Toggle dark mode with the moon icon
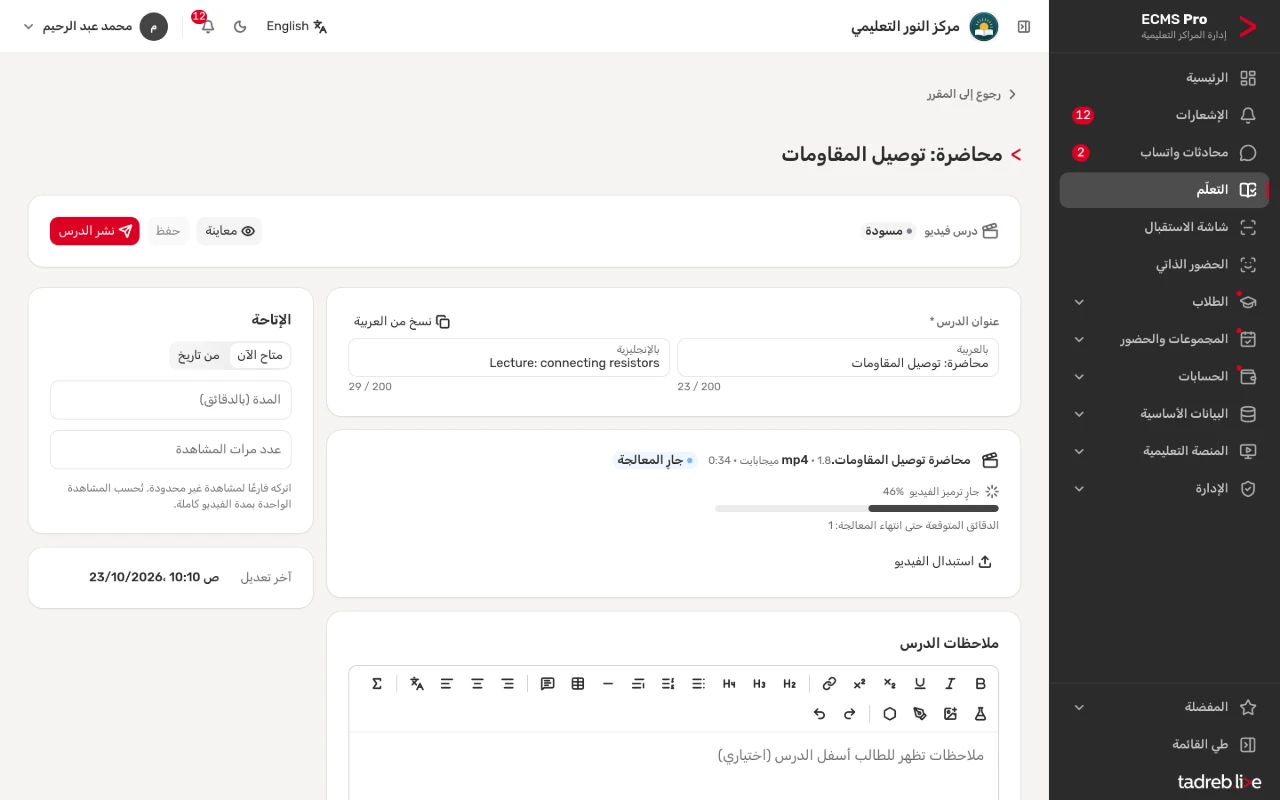This screenshot has width=1280, height=800. pyautogui.click(x=240, y=26)
